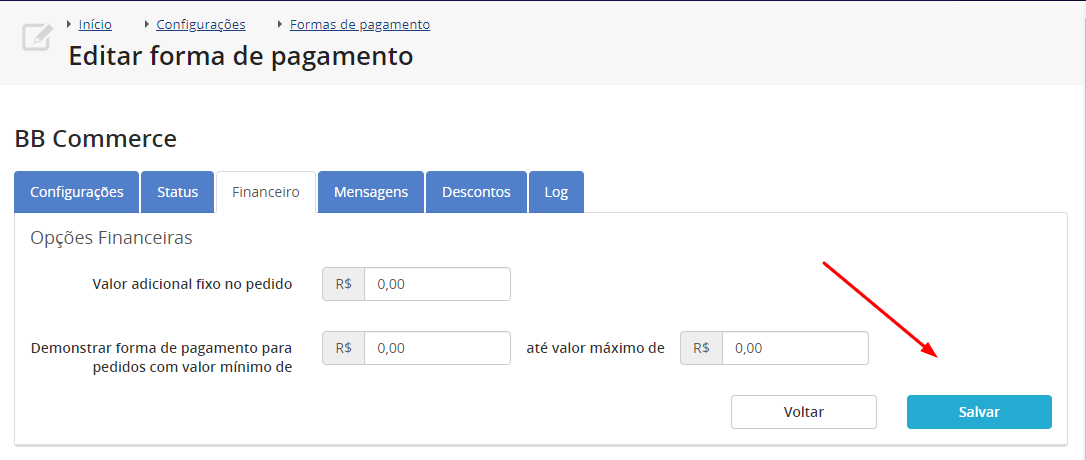Viewport: 1086px width, 460px height.
Task: Click the até valor máximo de field
Action: point(795,348)
